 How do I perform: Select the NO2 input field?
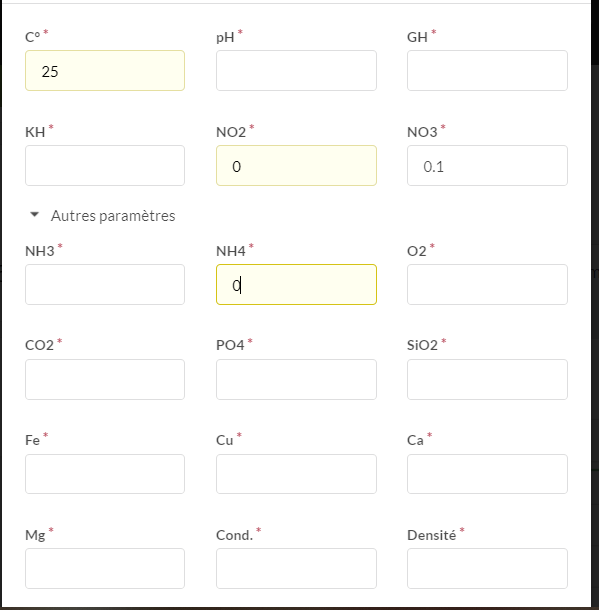pyautogui.click(x=296, y=165)
